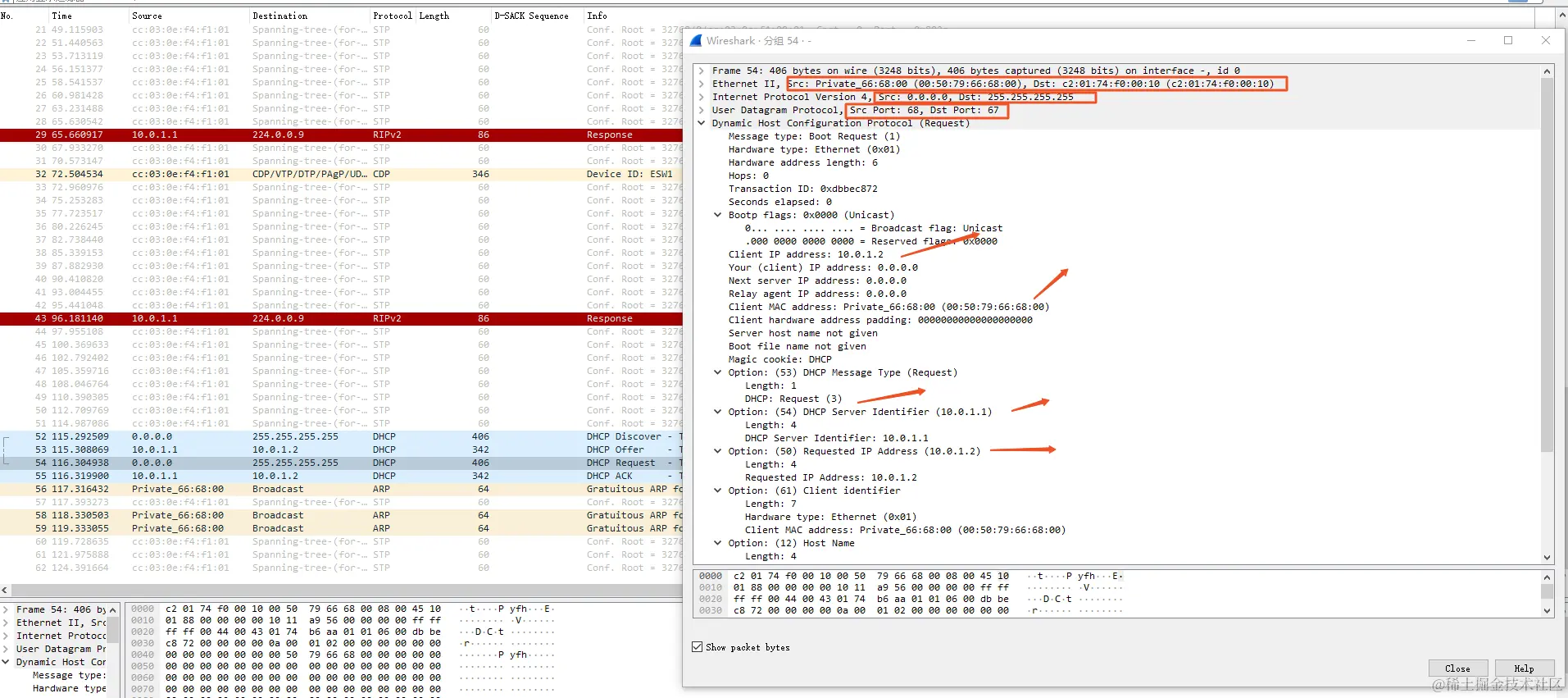This screenshot has width=1568, height=698.
Task: Select Client IP address 10.0.1.2 field
Action: pyautogui.click(x=806, y=254)
